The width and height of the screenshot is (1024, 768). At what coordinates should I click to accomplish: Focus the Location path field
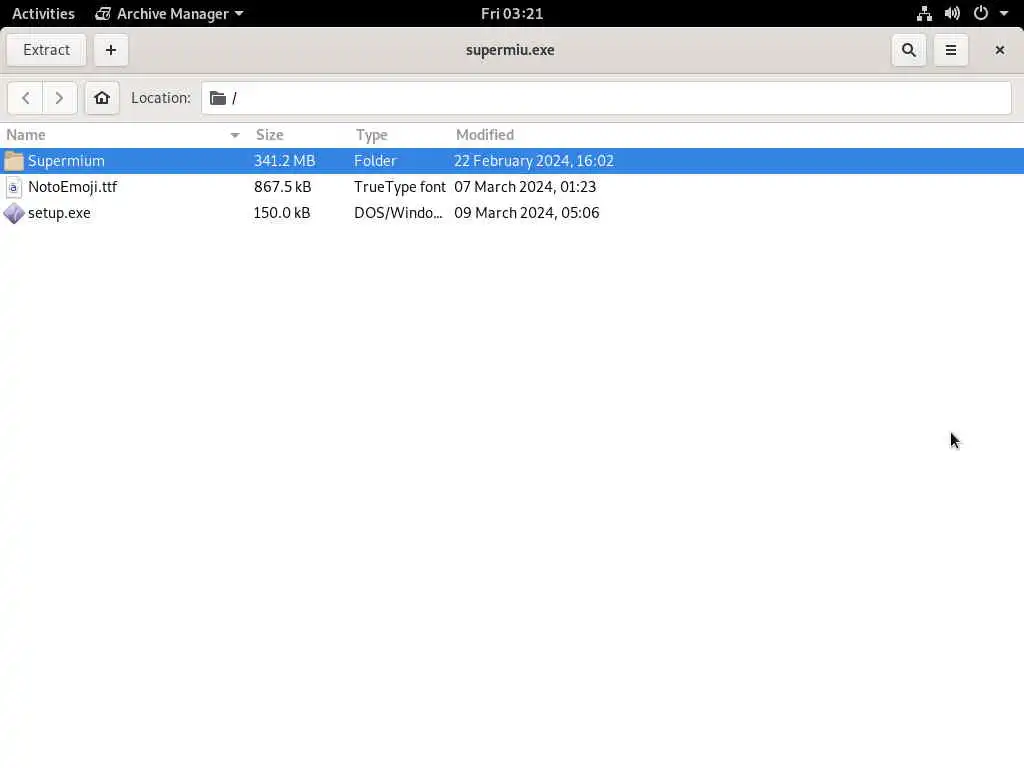(606, 98)
